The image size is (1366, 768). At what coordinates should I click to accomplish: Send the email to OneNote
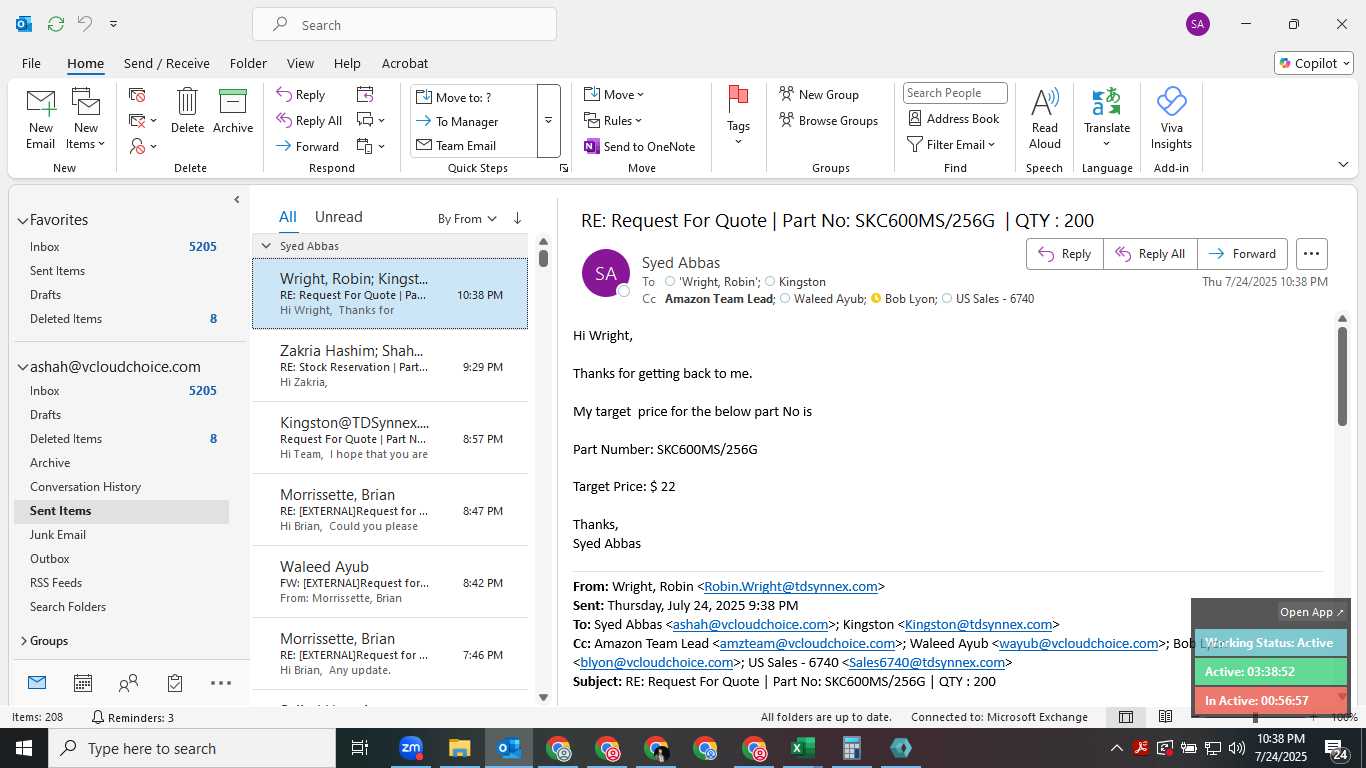[639, 146]
